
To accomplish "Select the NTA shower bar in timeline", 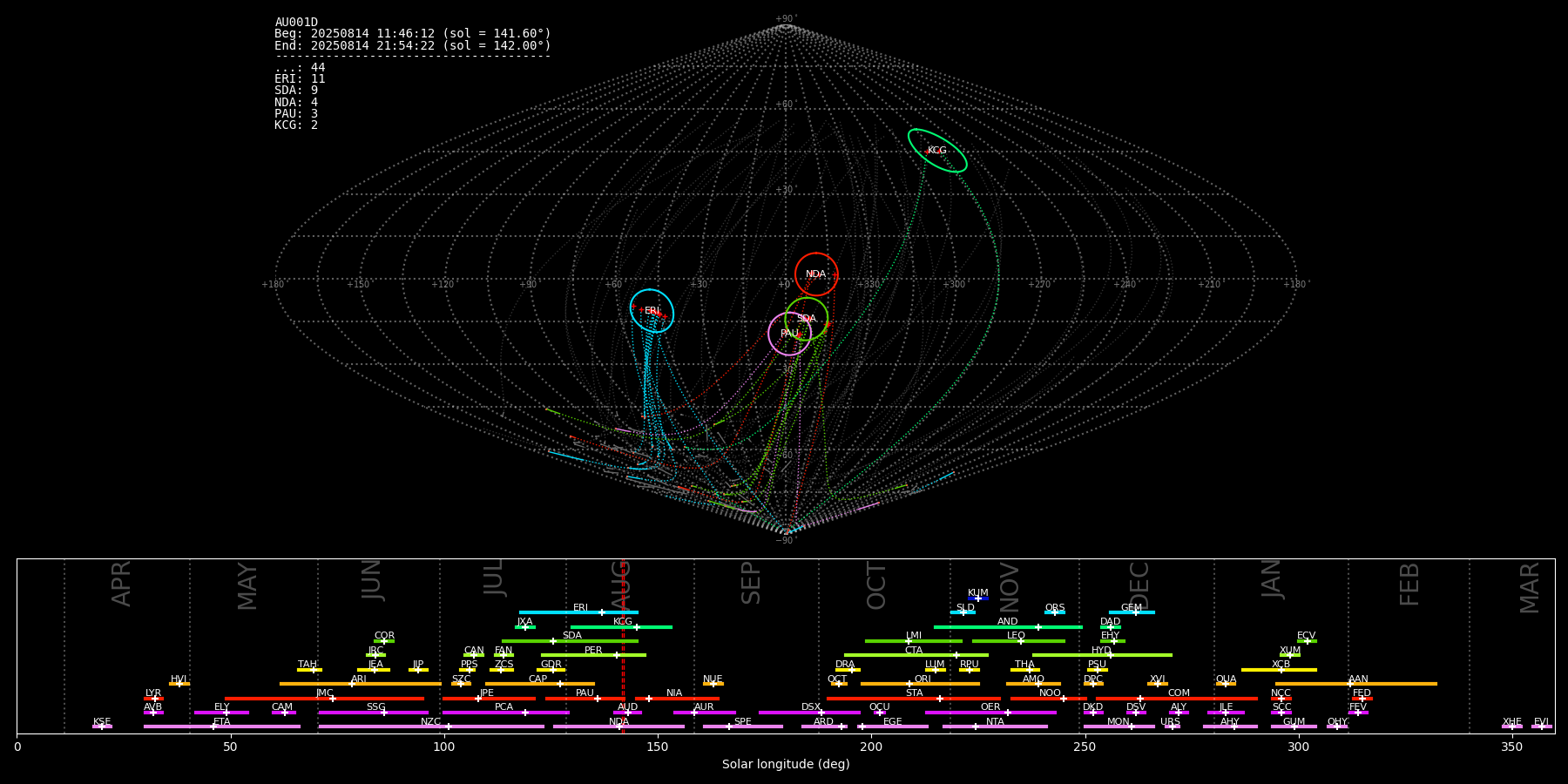I will point(995,727).
